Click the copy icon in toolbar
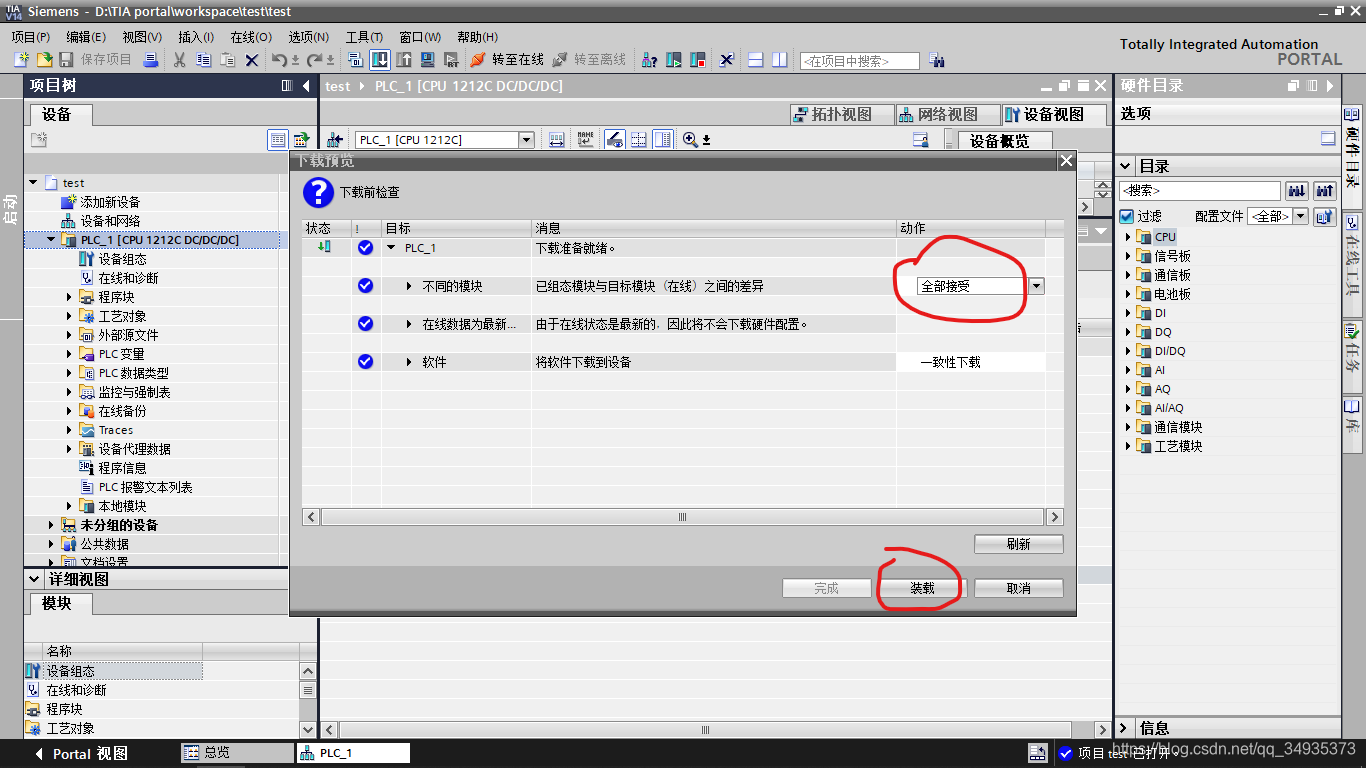The height and width of the screenshot is (768, 1366). coord(203,60)
